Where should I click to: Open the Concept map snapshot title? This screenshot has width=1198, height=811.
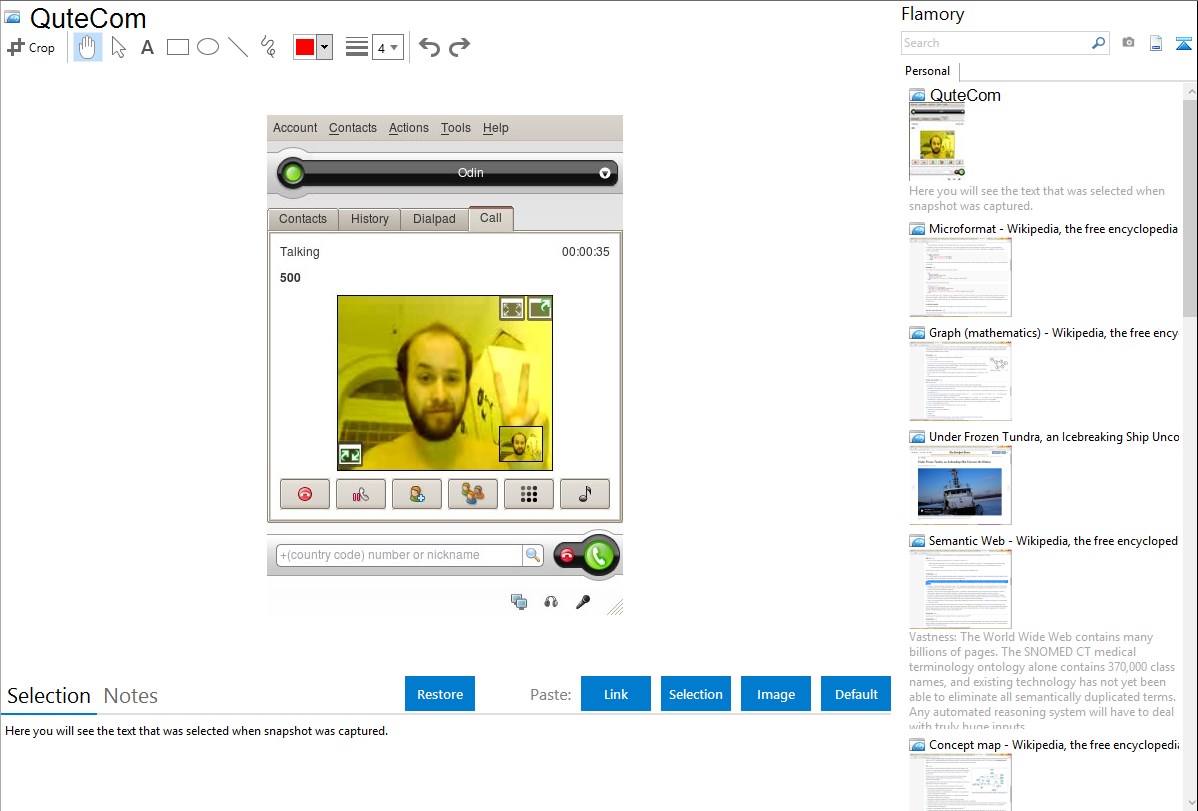click(1054, 744)
